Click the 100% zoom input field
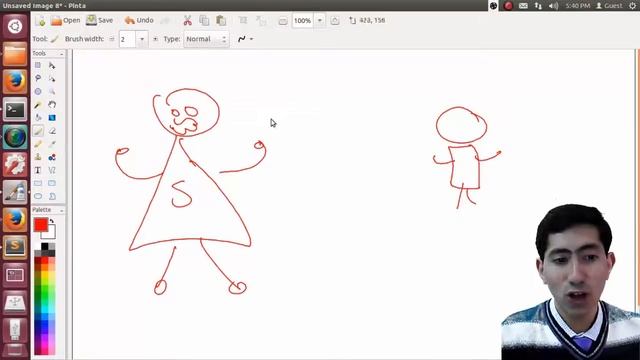Image resolution: width=640 pixels, height=360 pixels. pyautogui.click(x=303, y=20)
